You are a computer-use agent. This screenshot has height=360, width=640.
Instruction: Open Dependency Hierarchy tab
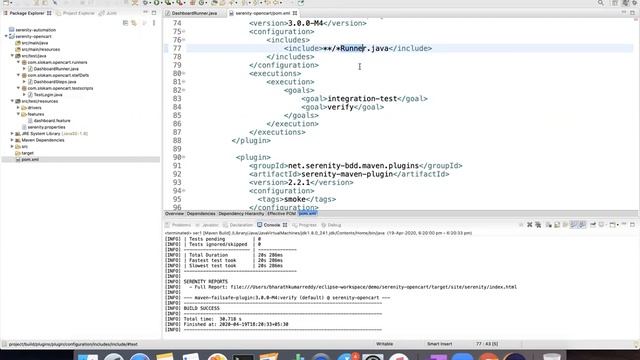pos(241,213)
